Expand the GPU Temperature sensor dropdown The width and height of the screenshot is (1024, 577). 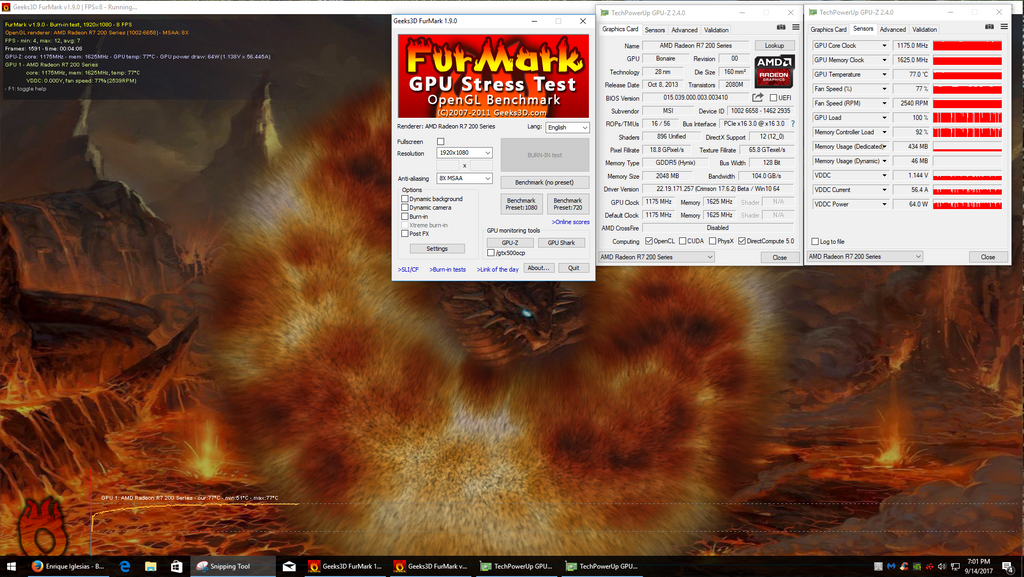click(x=884, y=74)
